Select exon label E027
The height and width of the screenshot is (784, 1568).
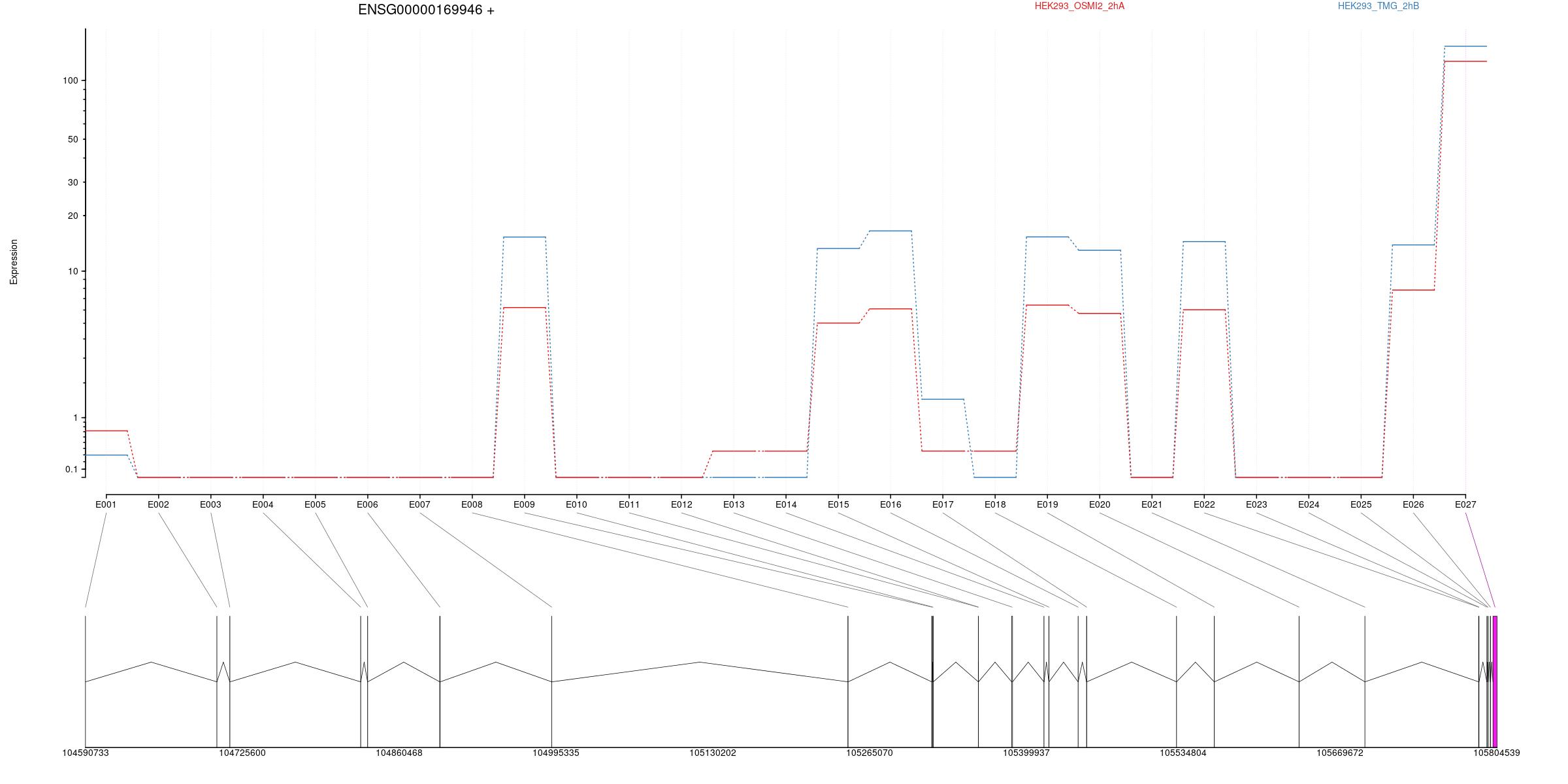tap(1465, 504)
